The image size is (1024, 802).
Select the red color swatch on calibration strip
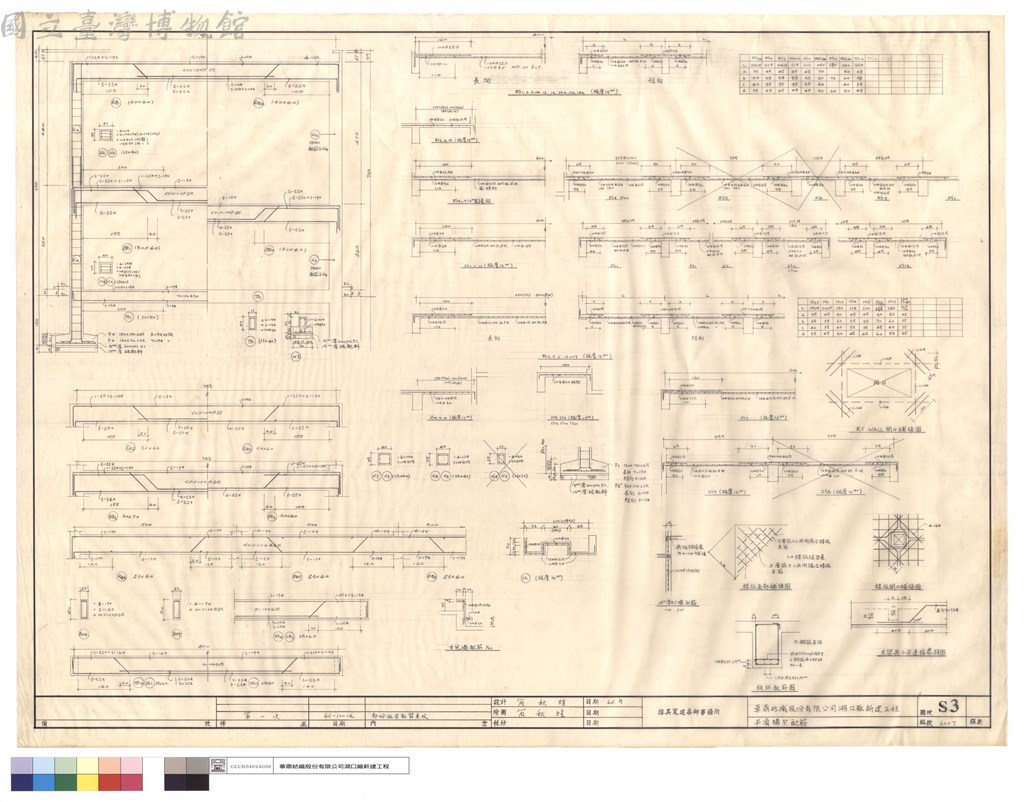pyautogui.click(x=109, y=782)
